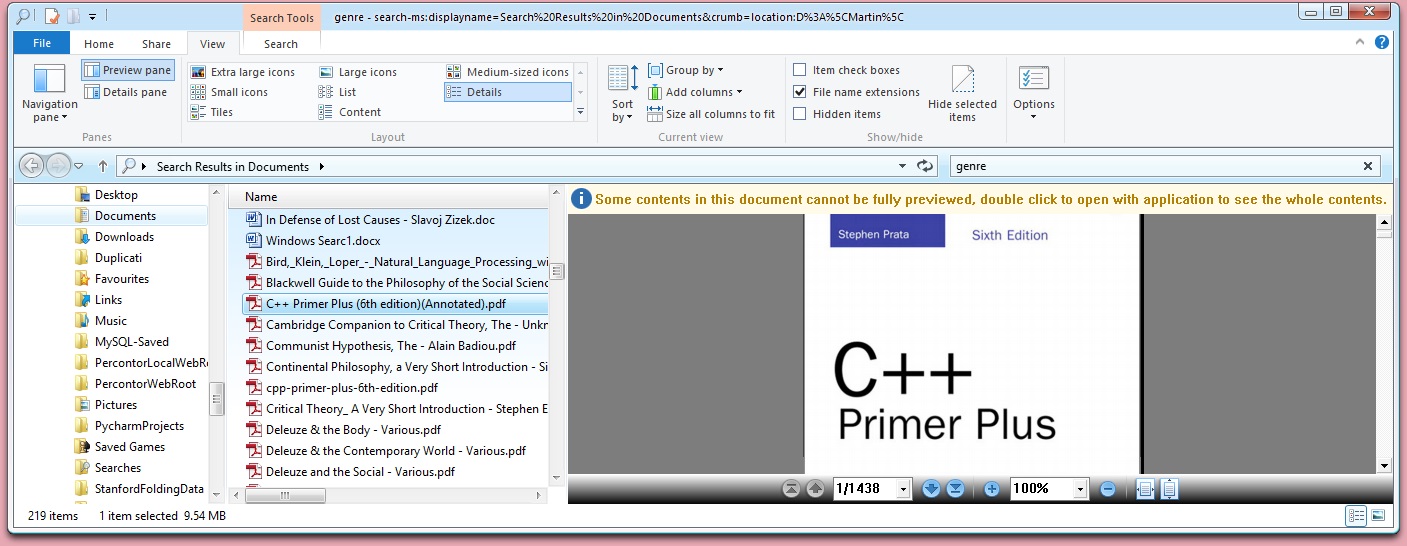Enable the Hidden items checkbox
Image resolution: width=1407 pixels, height=546 pixels.
click(x=800, y=114)
